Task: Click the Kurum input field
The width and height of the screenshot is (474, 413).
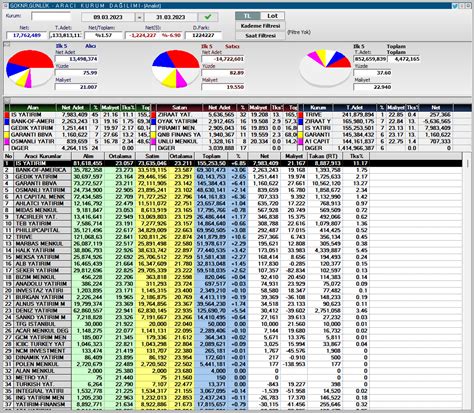Action: (51, 16)
